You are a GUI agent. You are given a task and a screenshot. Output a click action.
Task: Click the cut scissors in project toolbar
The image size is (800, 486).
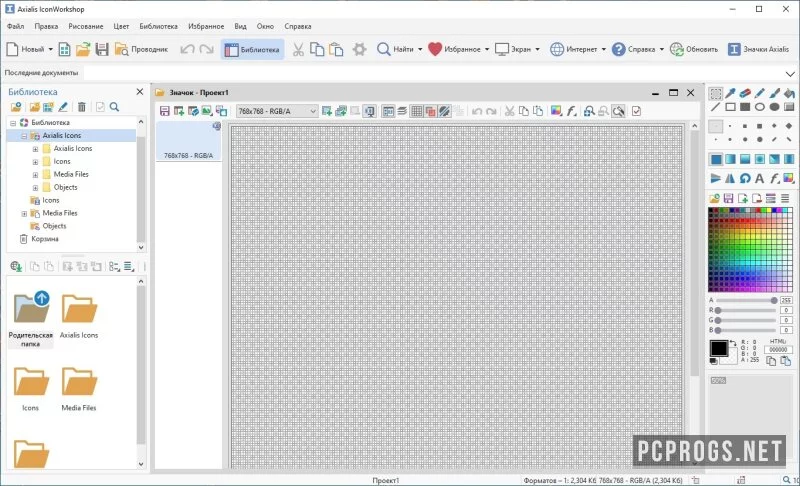click(509, 111)
